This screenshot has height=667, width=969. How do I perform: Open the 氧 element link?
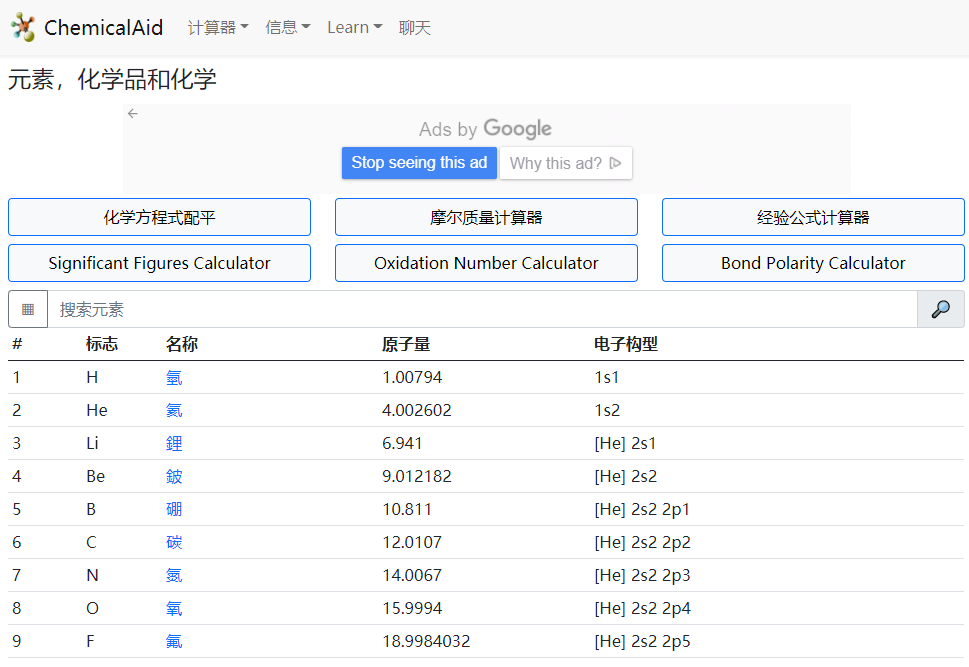[x=174, y=608]
